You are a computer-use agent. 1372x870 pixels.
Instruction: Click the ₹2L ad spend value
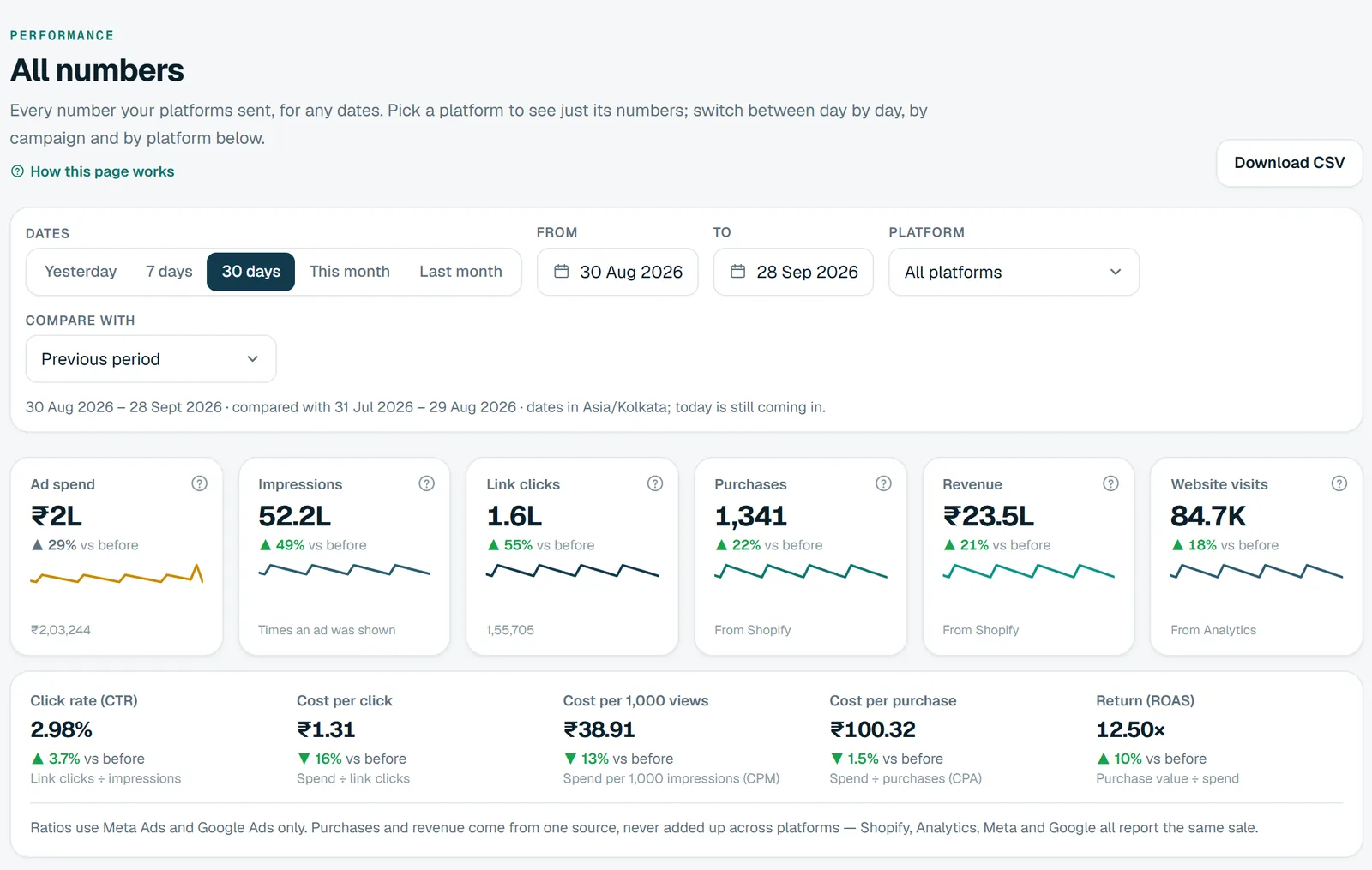[x=57, y=516]
